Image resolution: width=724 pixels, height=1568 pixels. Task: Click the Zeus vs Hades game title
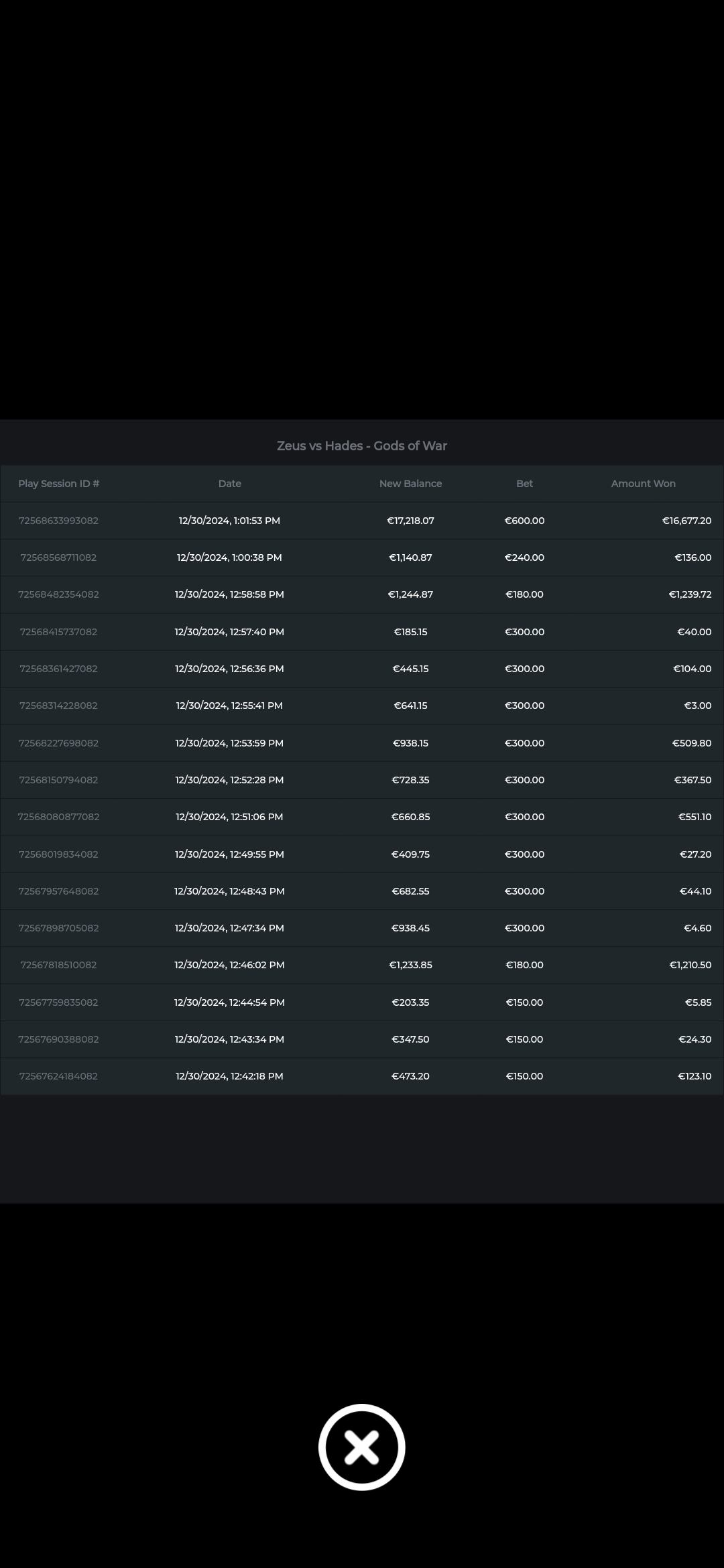[362, 446]
